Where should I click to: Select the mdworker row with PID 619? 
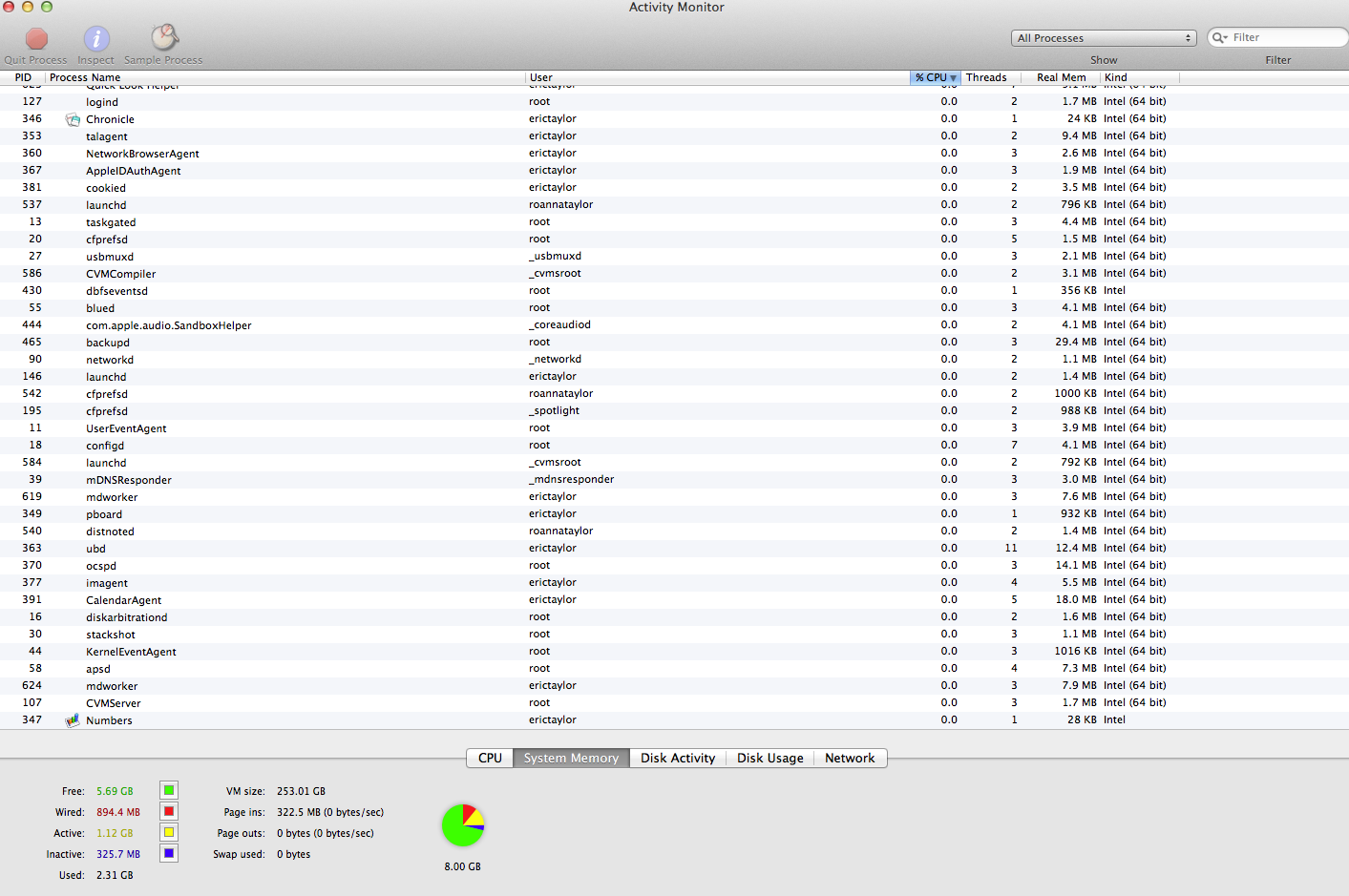coord(674,497)
